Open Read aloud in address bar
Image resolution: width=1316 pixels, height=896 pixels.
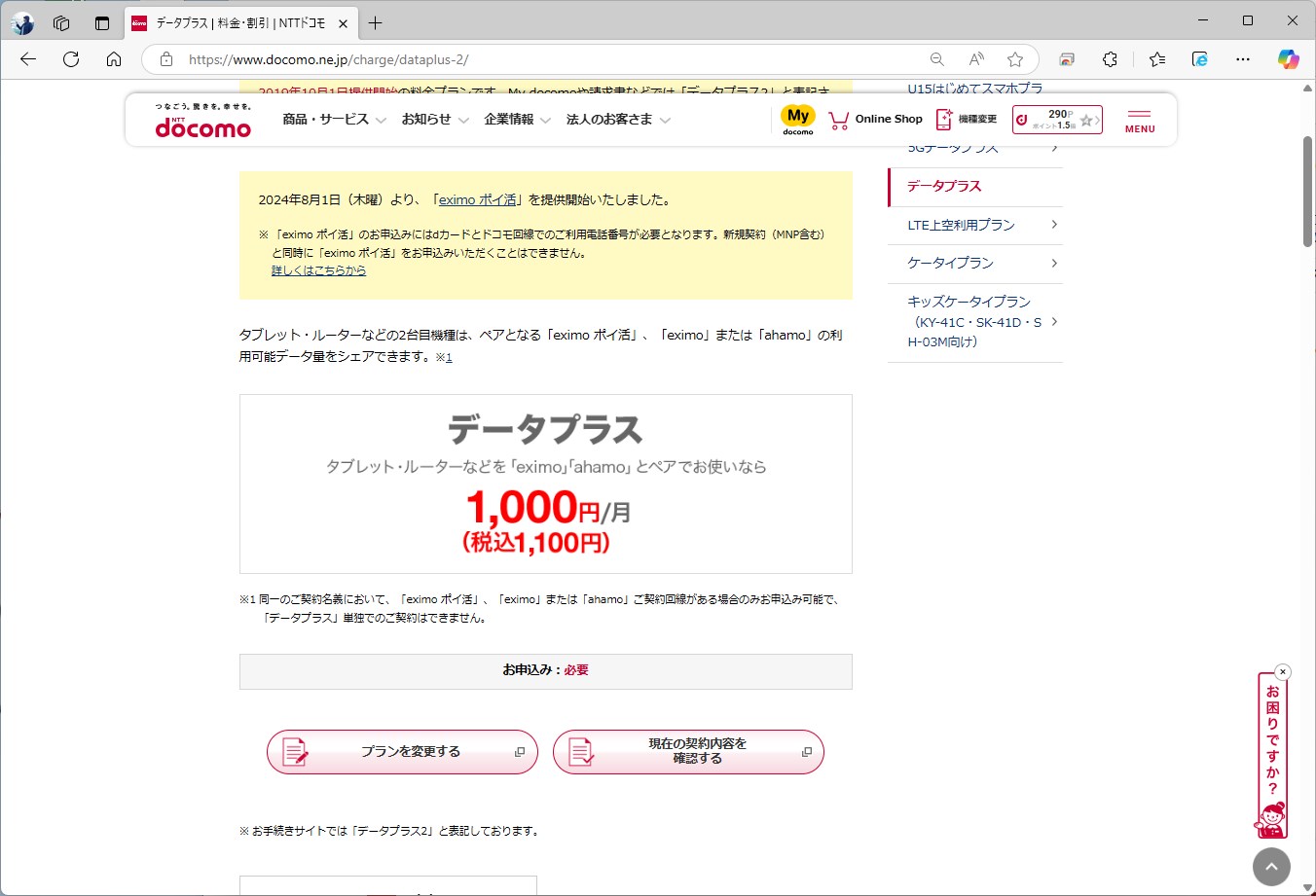click(x=976, y=59)
